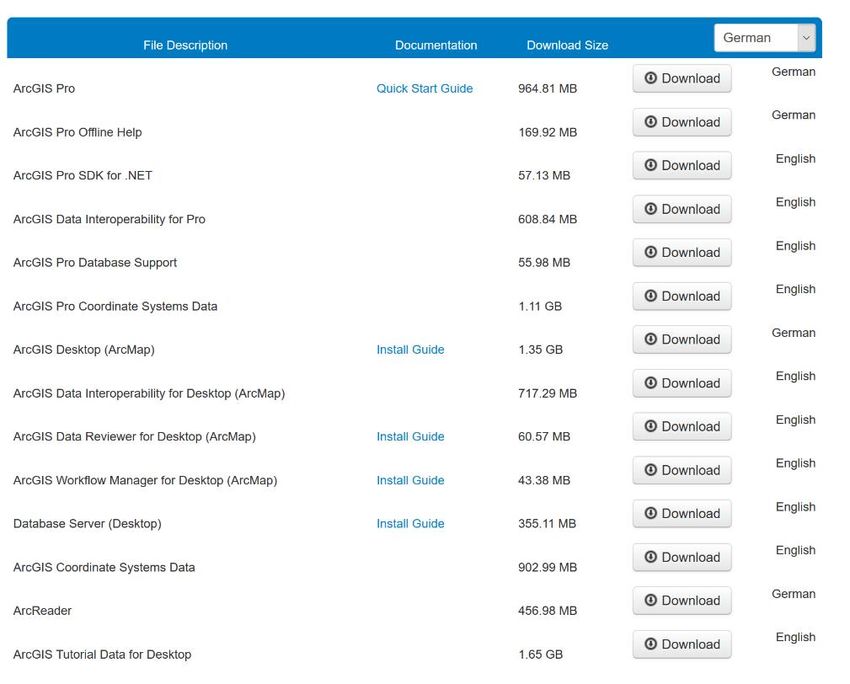Download Data Interoperability for Desktop (ArcMap)
The image size is (850, 684).
[x=682, y=384]
